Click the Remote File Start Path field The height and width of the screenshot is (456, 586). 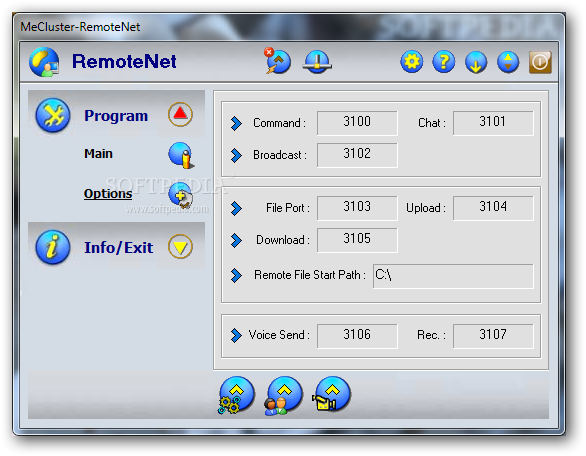click(x=453, y=276)
